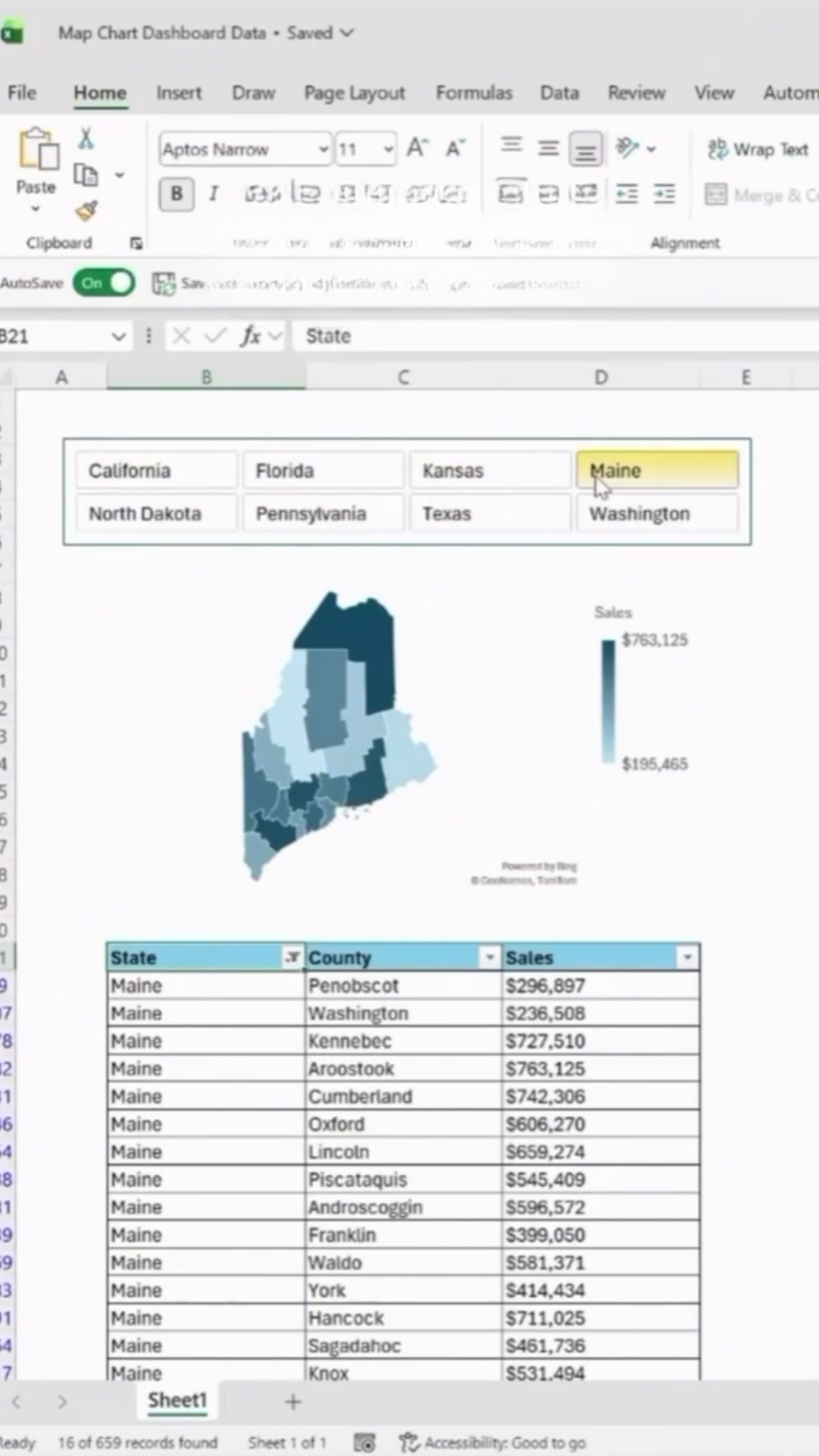The height and width of the screenshot is (1456, 819).
Task: Click the Enter checkmark in formula bar
Action: (216, 335)
